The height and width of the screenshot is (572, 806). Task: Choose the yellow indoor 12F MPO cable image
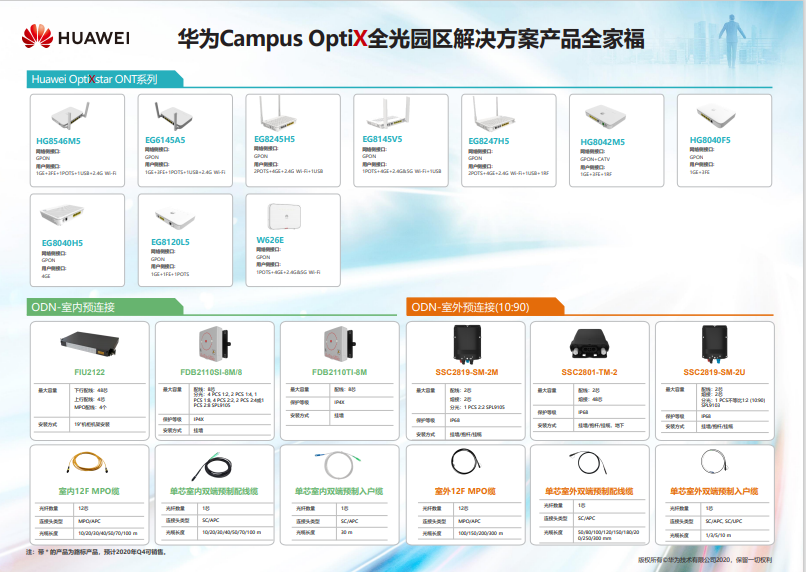pyautogui.click(x=89, y=463)
